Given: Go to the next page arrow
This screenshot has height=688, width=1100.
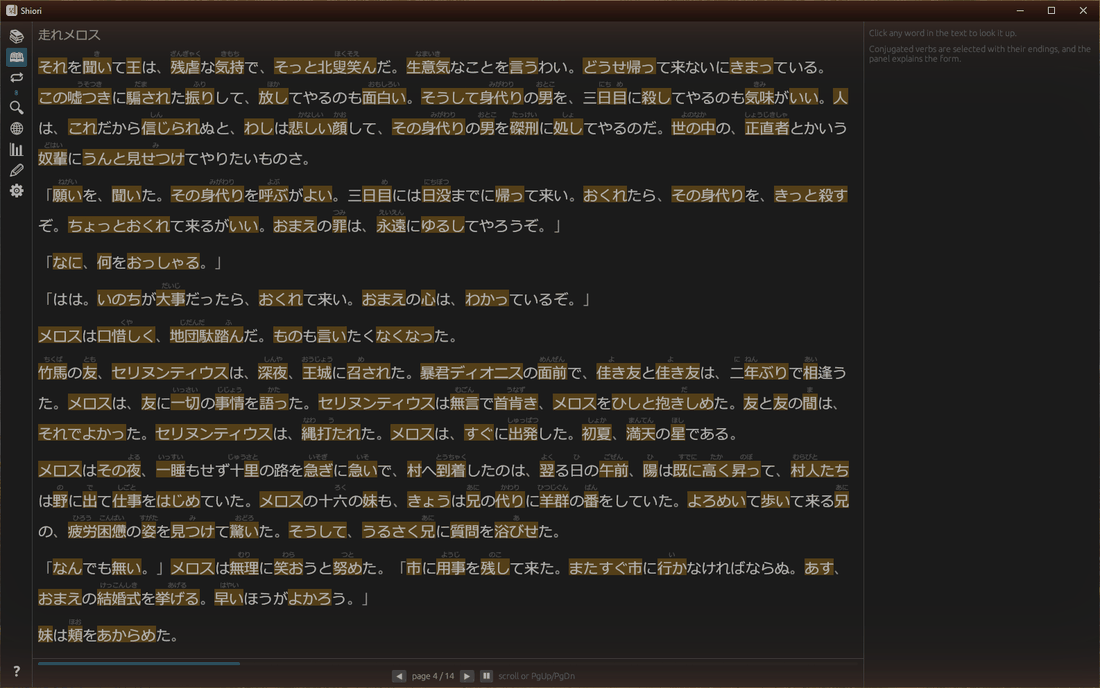Looking at the screenshot, I should coord(467,676).
